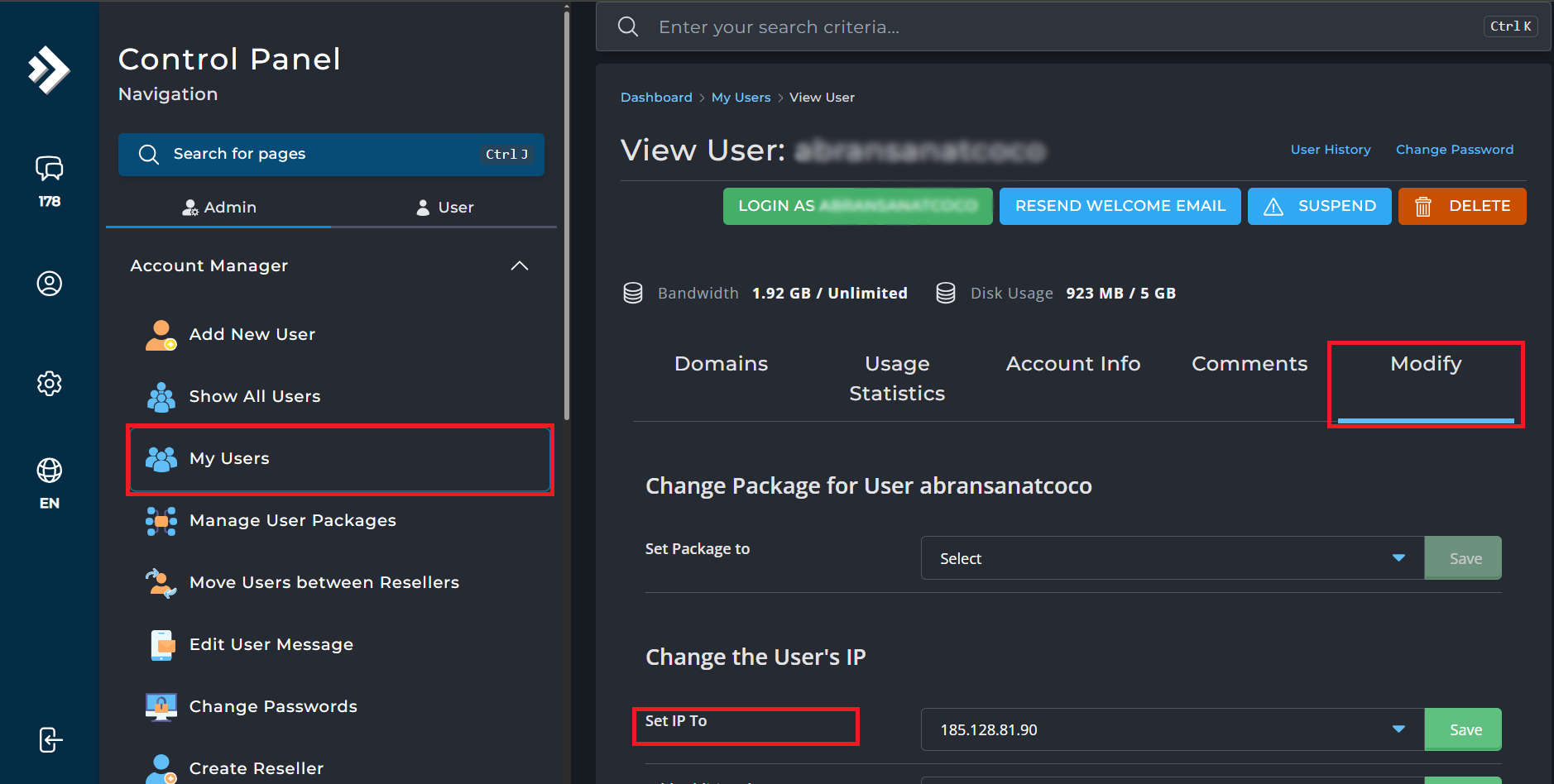Click the Bandwidth database icon
The height and width of the screenshot is (784, 1554).
pos(633,294)
